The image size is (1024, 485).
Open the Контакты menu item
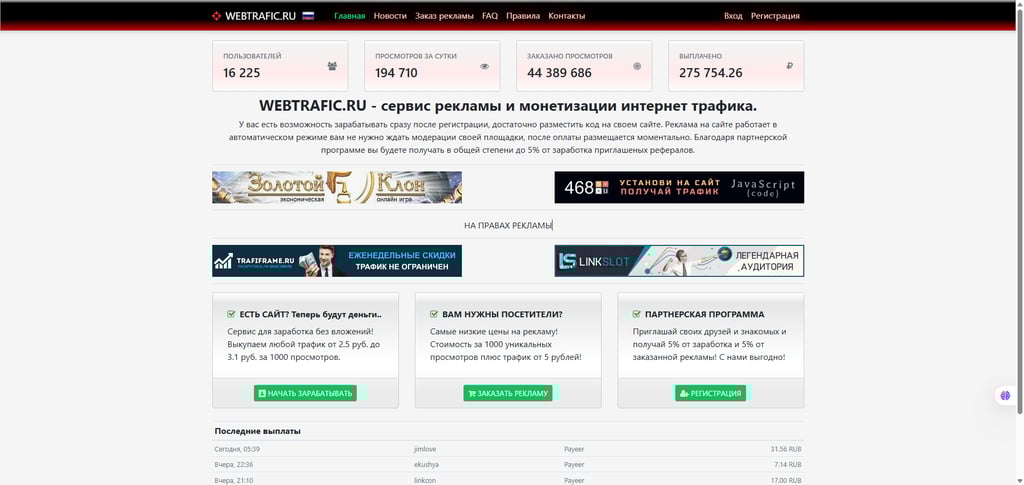pyautogui.click(x=567, y=16)
